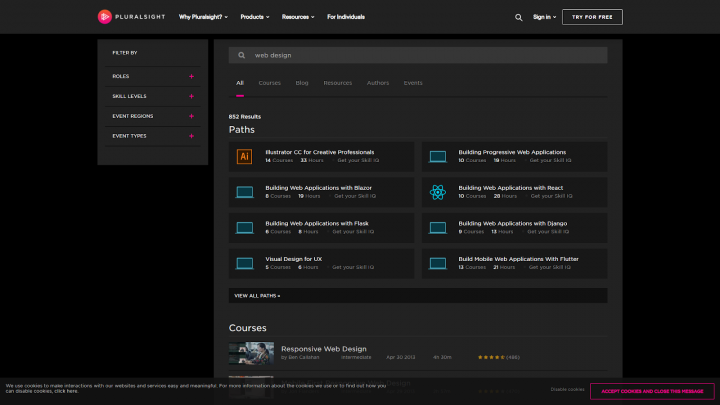
Task: Click the search magnifier icon in header
Action: (x=518, y=17)
